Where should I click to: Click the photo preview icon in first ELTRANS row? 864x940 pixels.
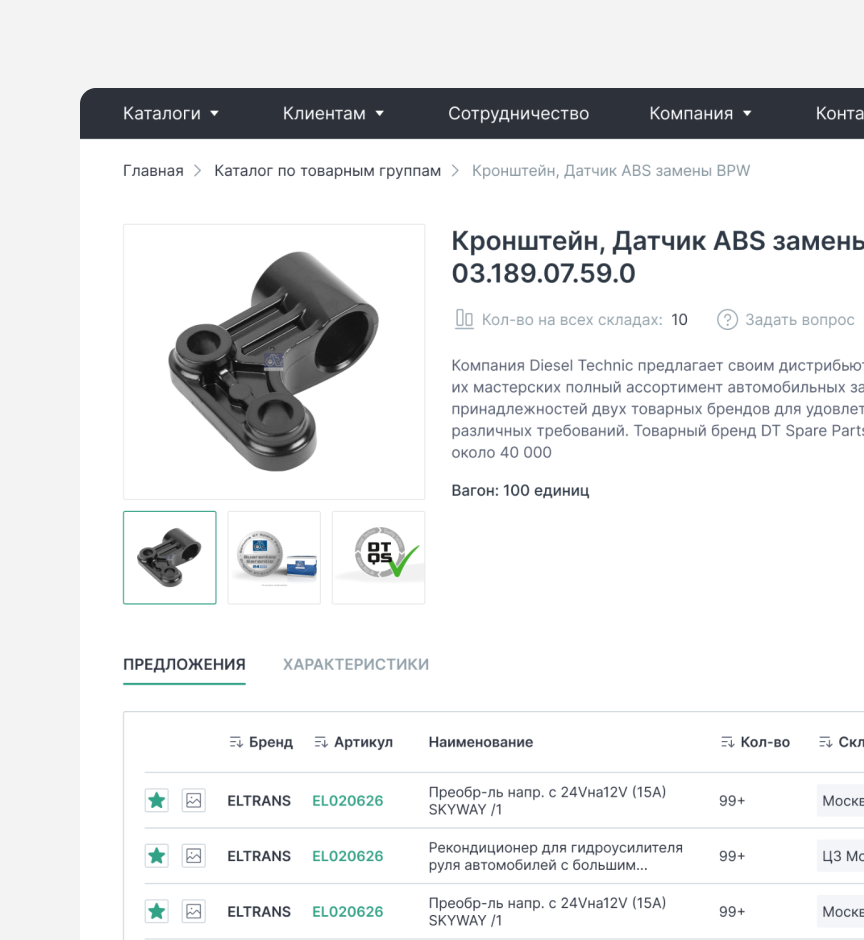[193, 800]
